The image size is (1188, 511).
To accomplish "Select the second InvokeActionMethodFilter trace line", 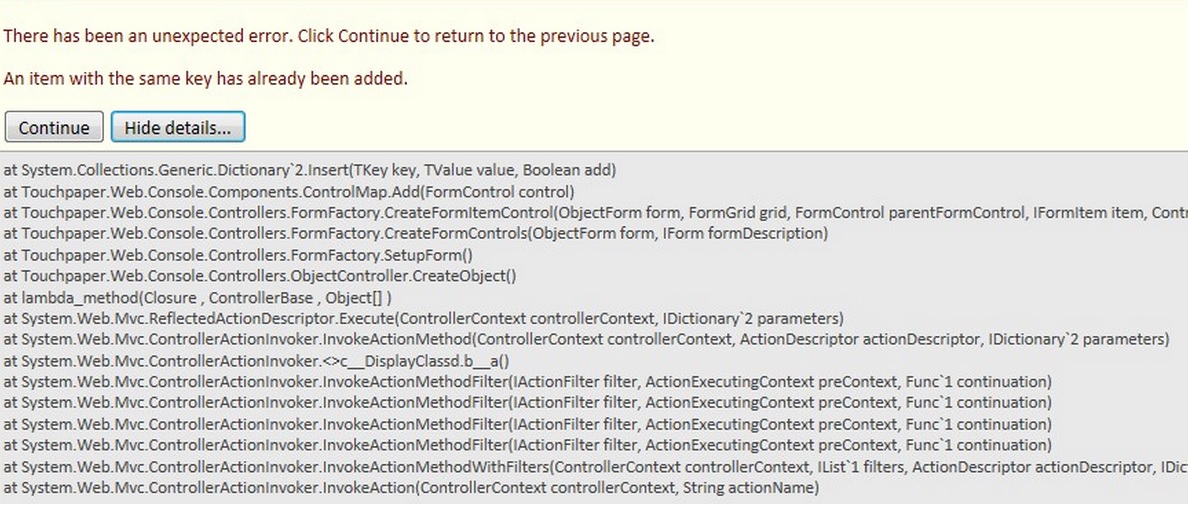I will click(527, 403).
